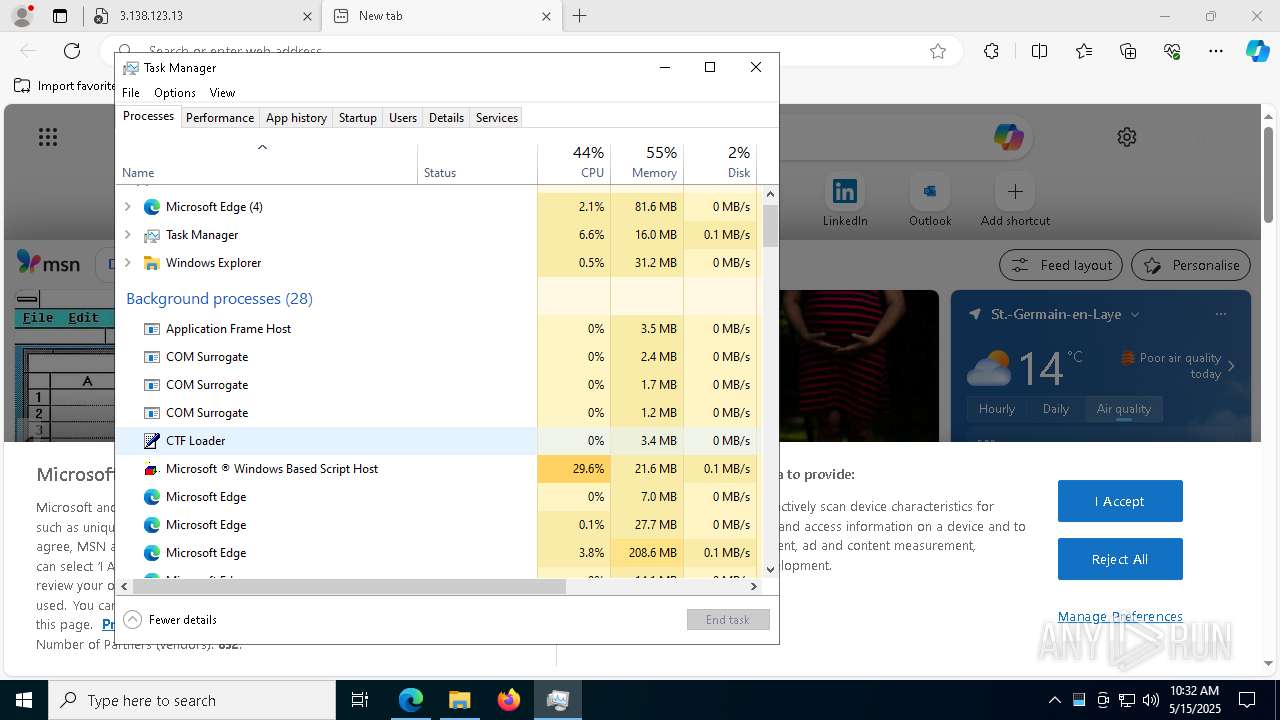This screenshot has height=720, width=1280.
Task: Click the Microsoft Edge (4) app icon
Action: (152, 207)
